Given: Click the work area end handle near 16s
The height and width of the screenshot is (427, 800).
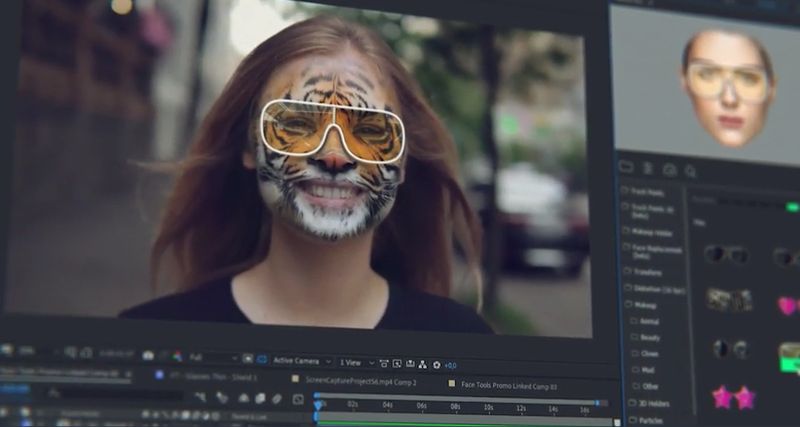Looking at the screenshot, I should tap(597, 403).
